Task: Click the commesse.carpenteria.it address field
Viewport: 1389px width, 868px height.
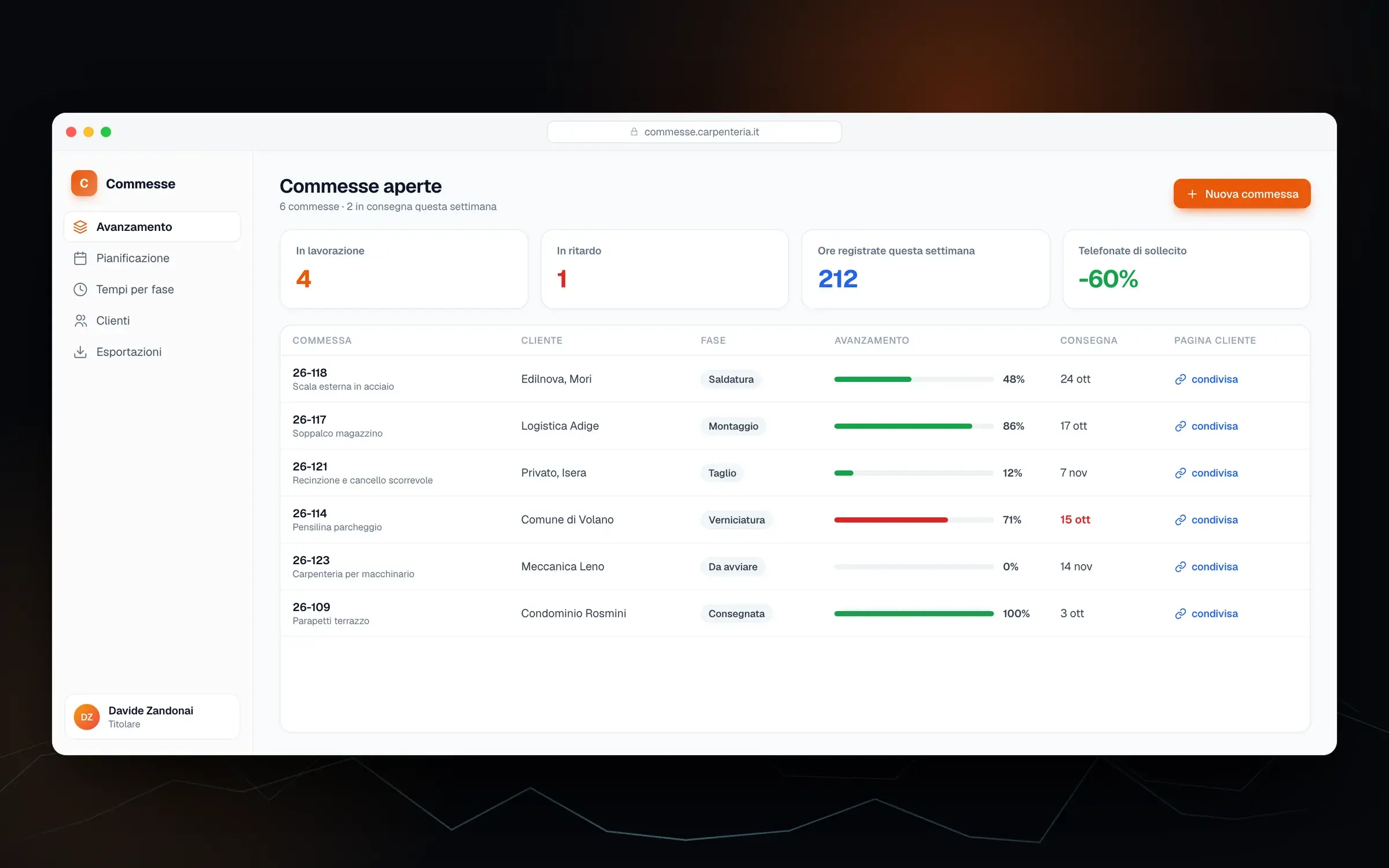Action: tap(694, 132)
